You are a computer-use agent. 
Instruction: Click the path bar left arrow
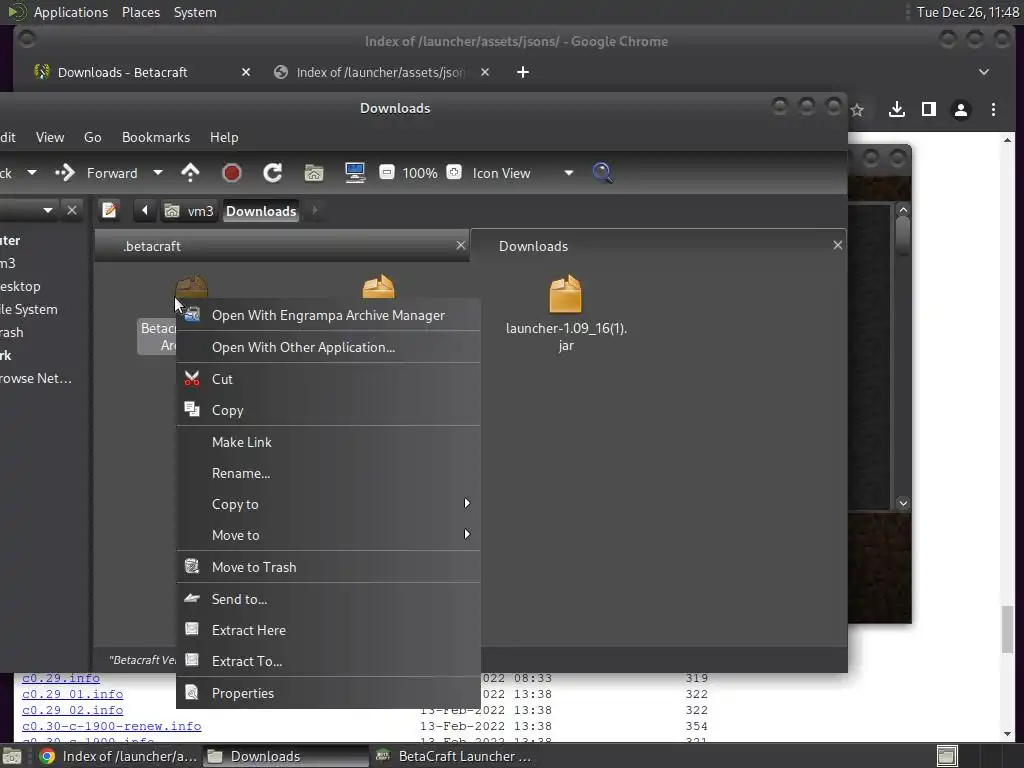coord(144,210)
